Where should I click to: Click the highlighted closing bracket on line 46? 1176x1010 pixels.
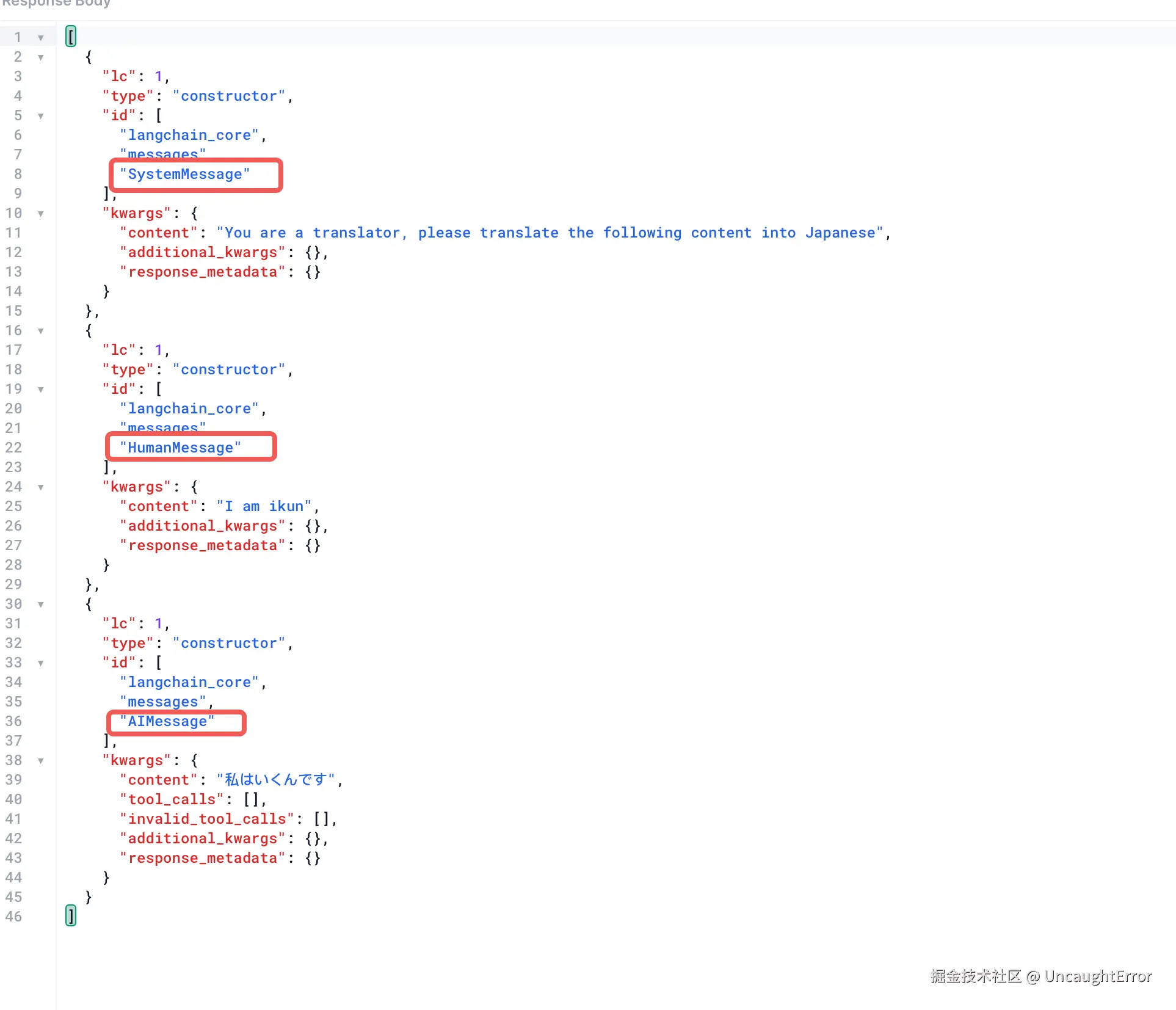pyautogui.click(x=71, y=916)
